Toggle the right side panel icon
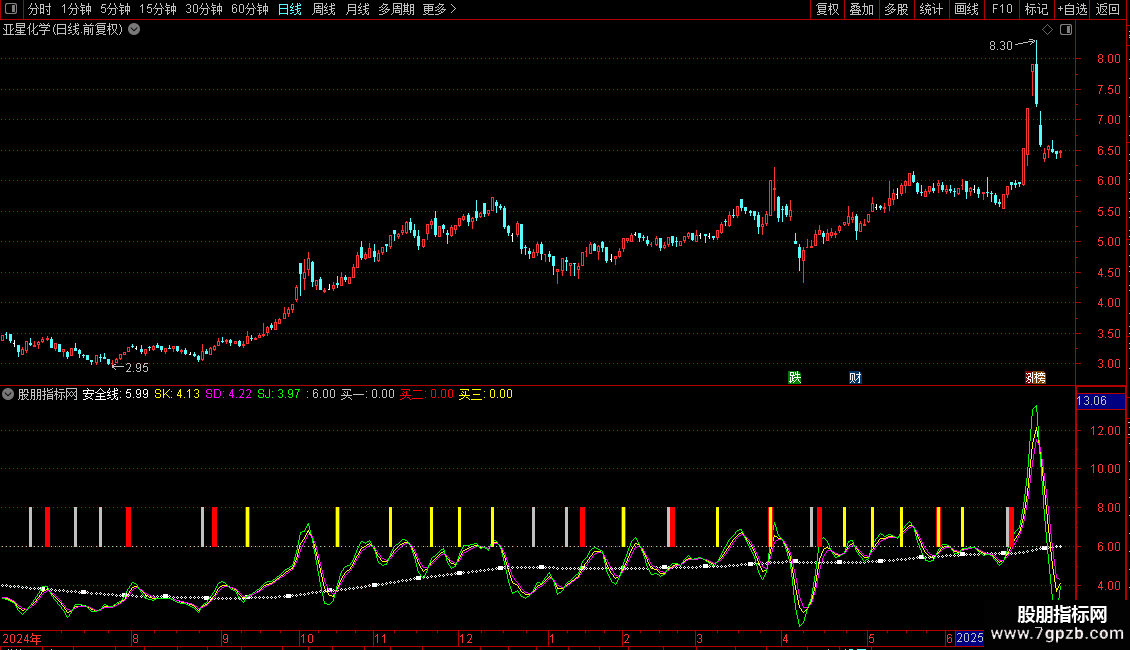 pyautogui.click(x=1065, y=30)
